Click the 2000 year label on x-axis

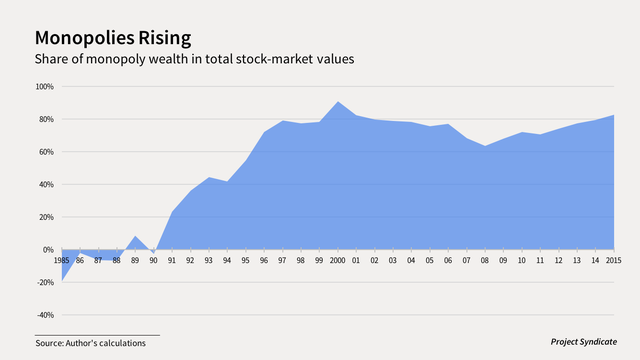[x=338, y=260]
